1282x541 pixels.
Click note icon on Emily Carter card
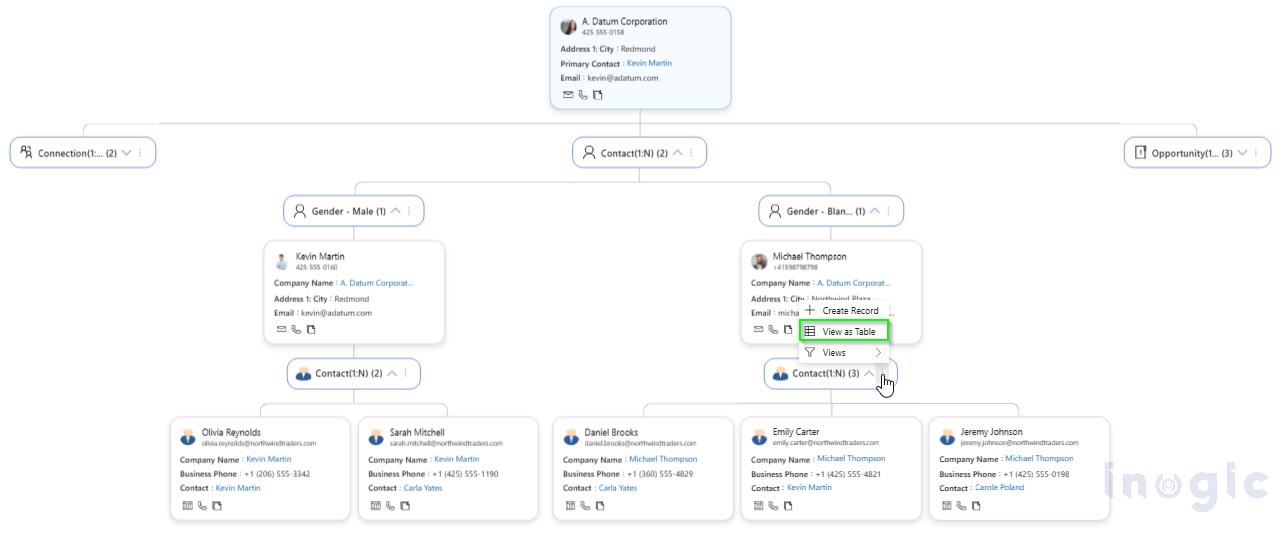click(x=788, y=505)
